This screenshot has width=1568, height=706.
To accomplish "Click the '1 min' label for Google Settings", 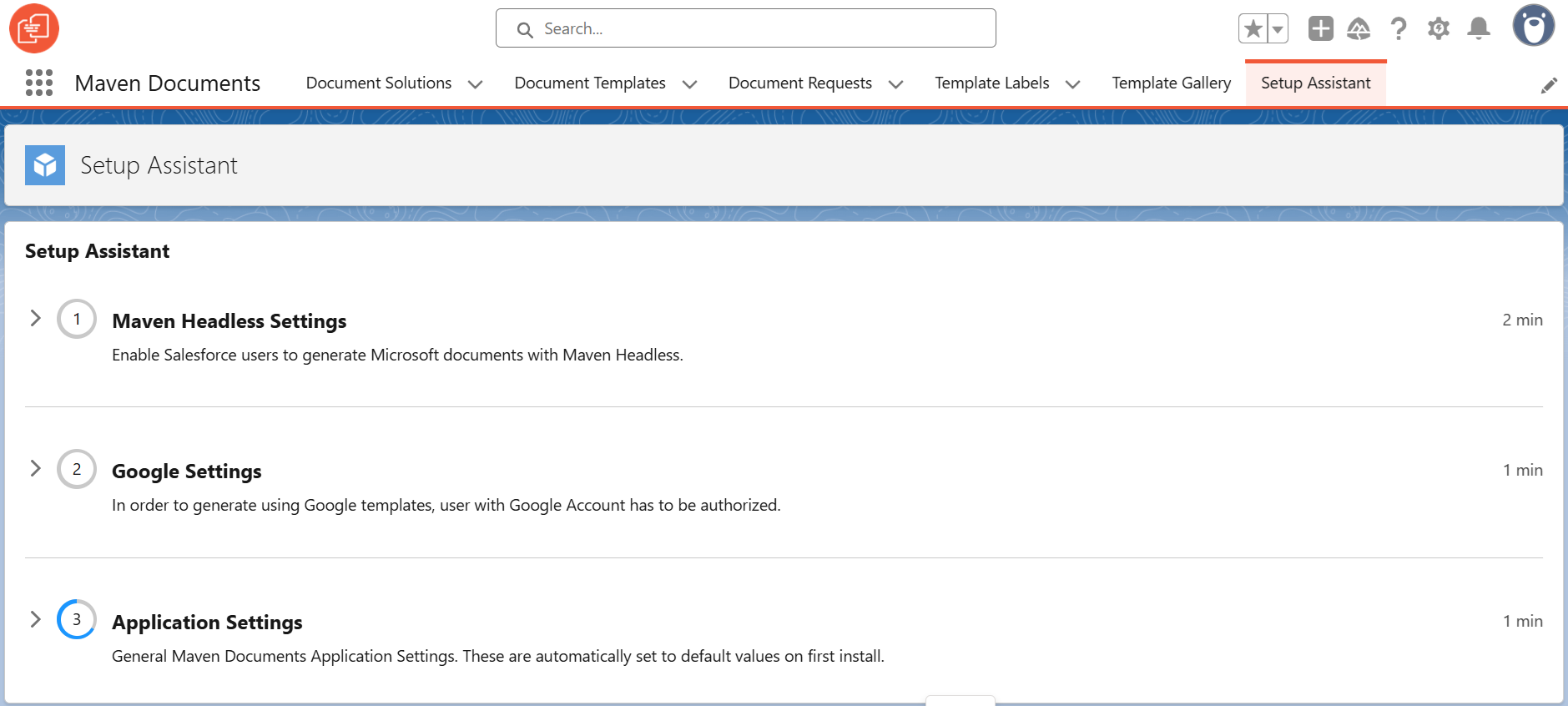I will (1523, 470).
